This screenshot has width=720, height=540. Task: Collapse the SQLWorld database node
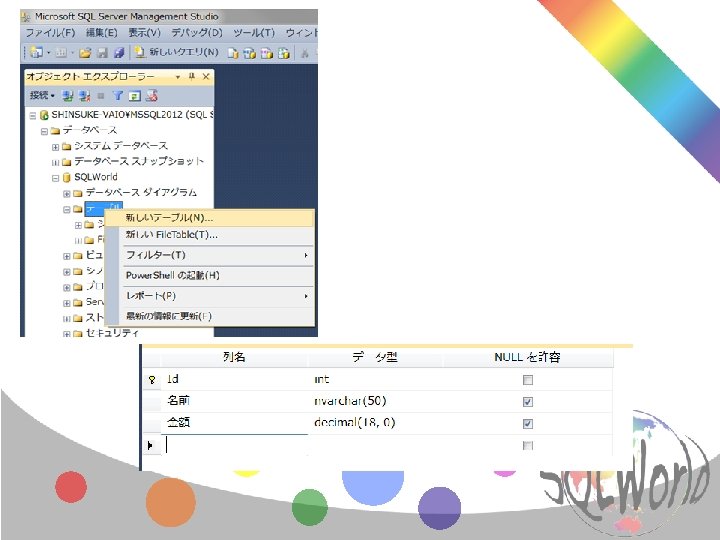55,178
